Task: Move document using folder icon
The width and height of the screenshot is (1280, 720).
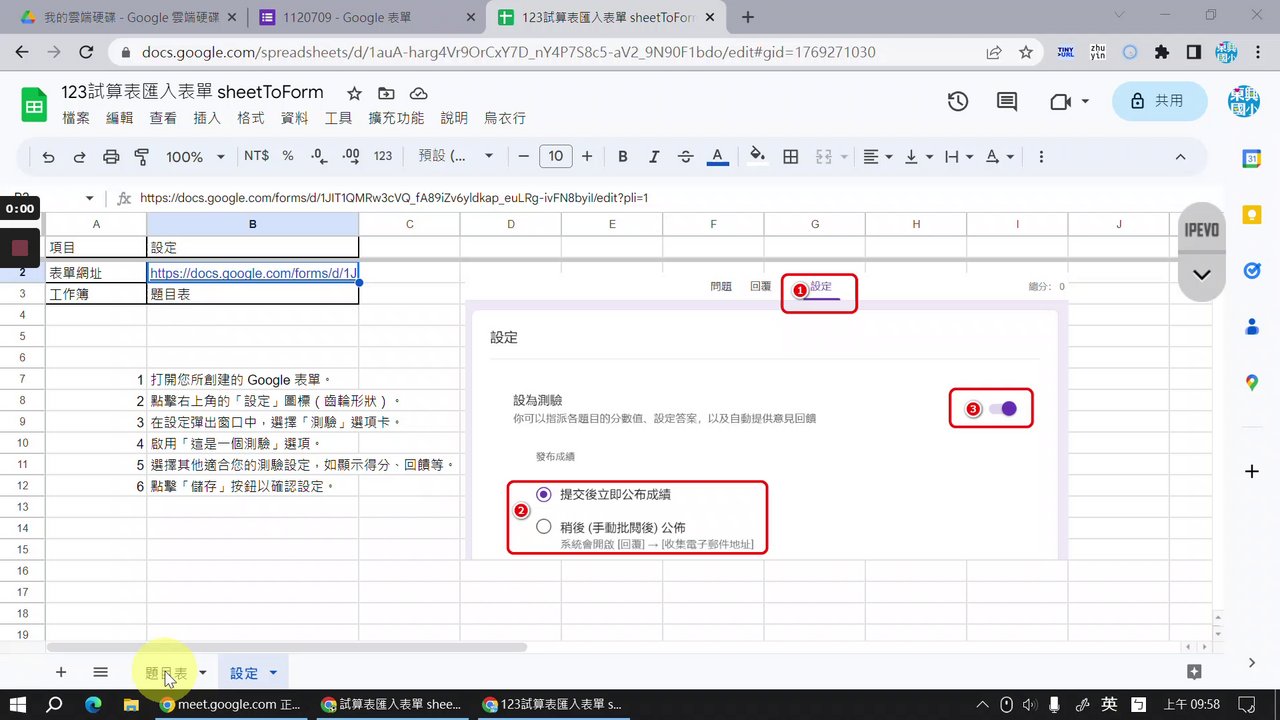Action: tap(386, 93)
